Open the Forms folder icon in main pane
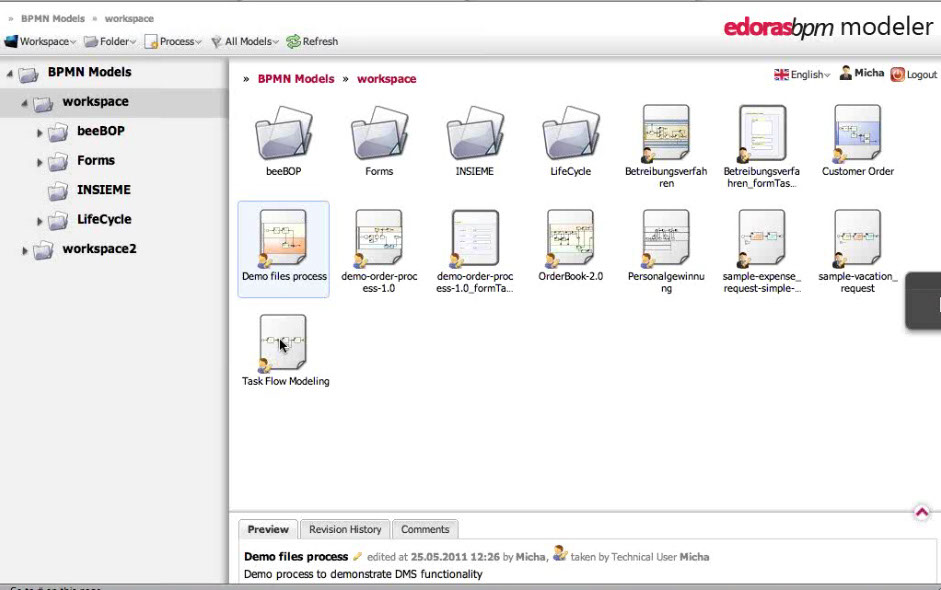Viewport: 941px width, 590px height. [x=379, y=133]
